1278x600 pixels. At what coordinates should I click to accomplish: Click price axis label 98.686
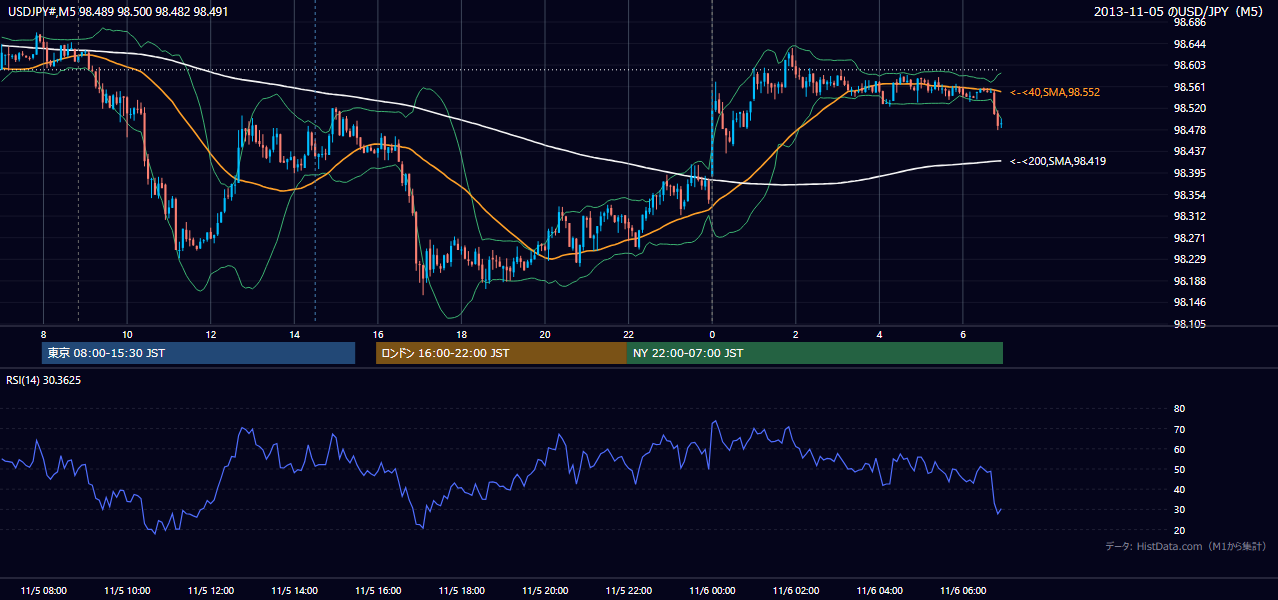click(x=1189, y=21)
